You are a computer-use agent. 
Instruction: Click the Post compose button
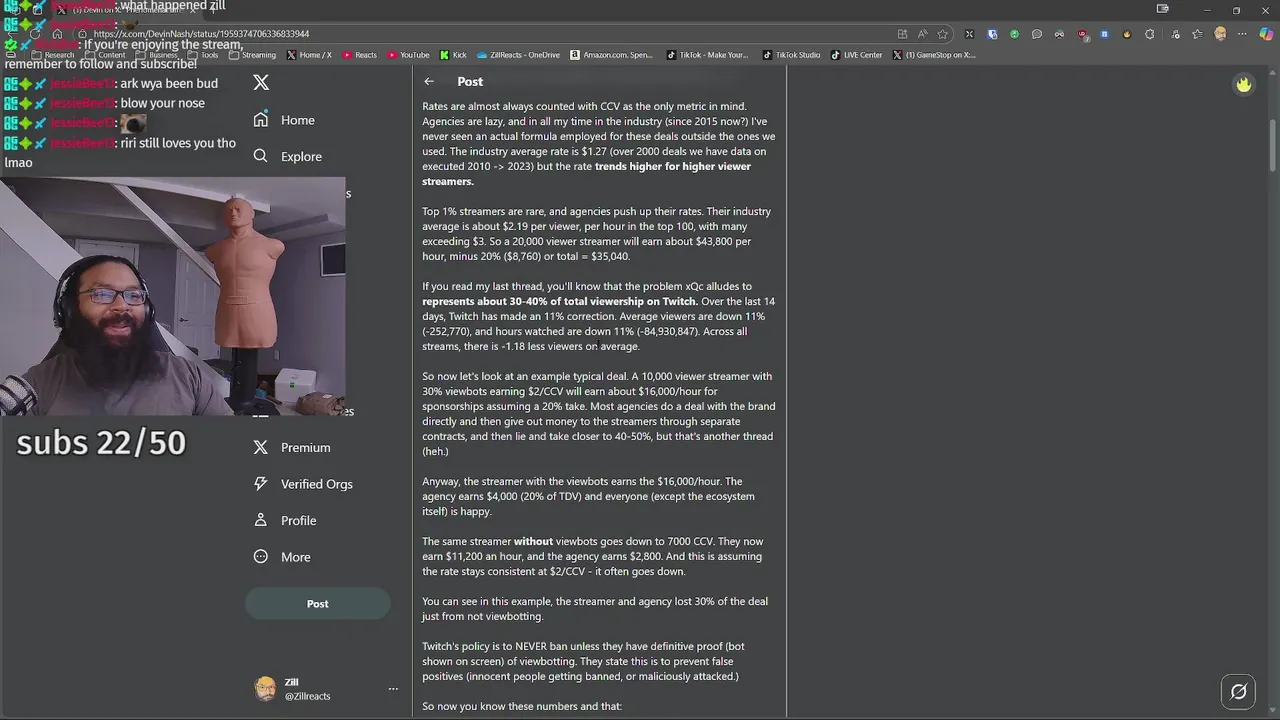pyautogui.click(x=317, y=603)
